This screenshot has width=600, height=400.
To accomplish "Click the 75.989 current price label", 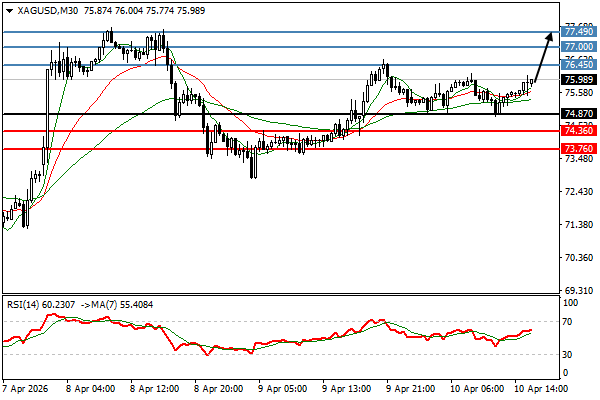I will pyautogui.click(x=578, y=80).
